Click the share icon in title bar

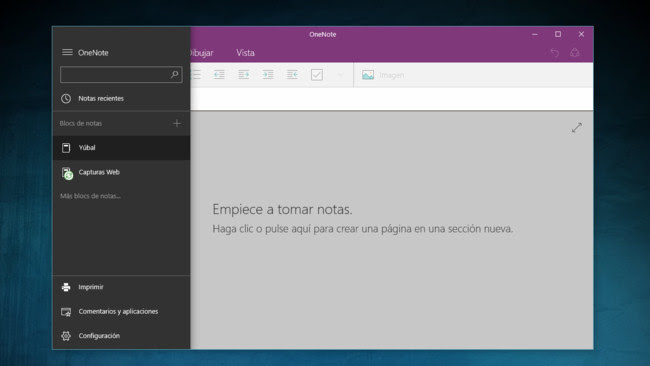pos(575,53)
